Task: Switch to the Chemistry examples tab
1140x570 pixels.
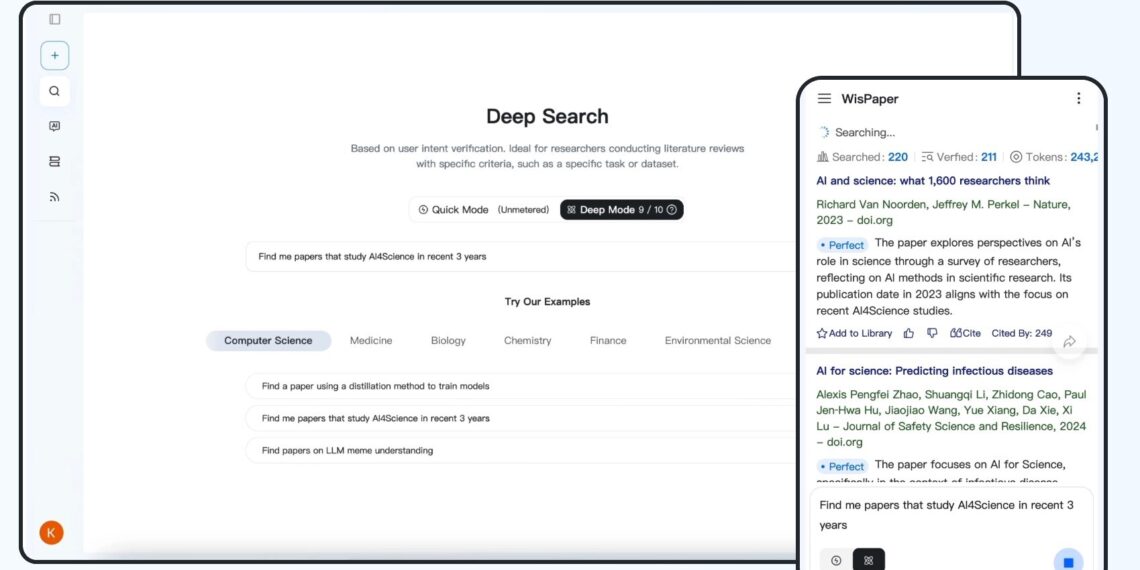Action: pos(528,340)
